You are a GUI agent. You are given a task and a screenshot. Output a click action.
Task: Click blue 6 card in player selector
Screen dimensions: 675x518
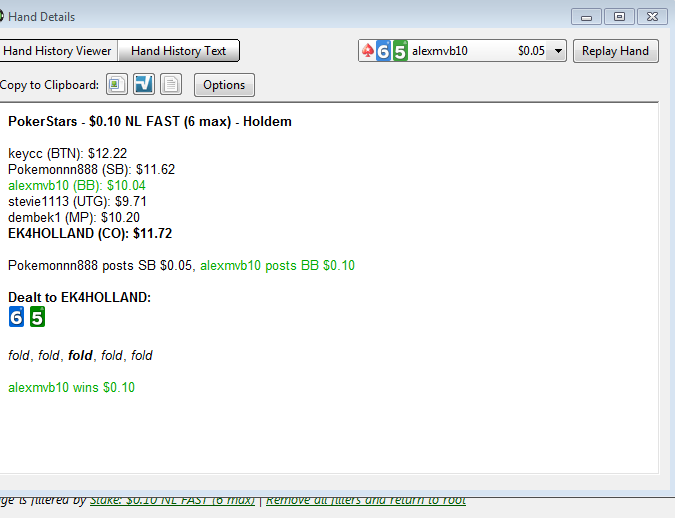tap(383, 51)
